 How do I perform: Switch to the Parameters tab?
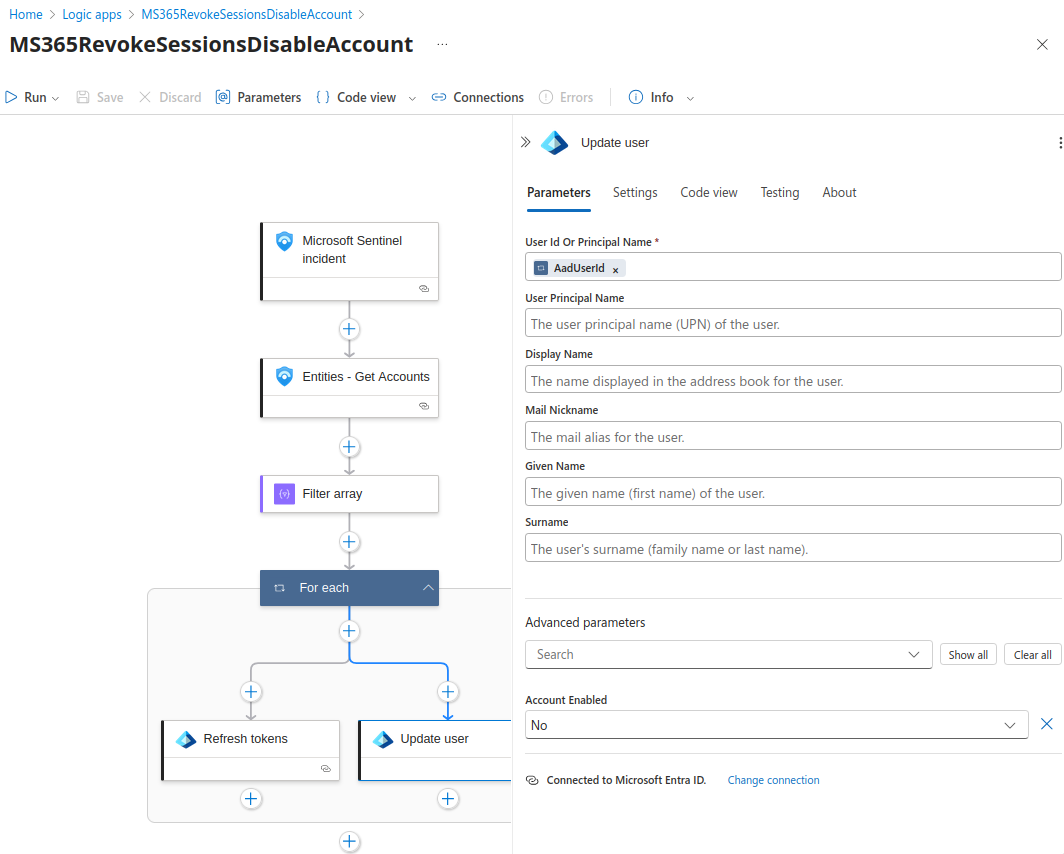(558, 193)
